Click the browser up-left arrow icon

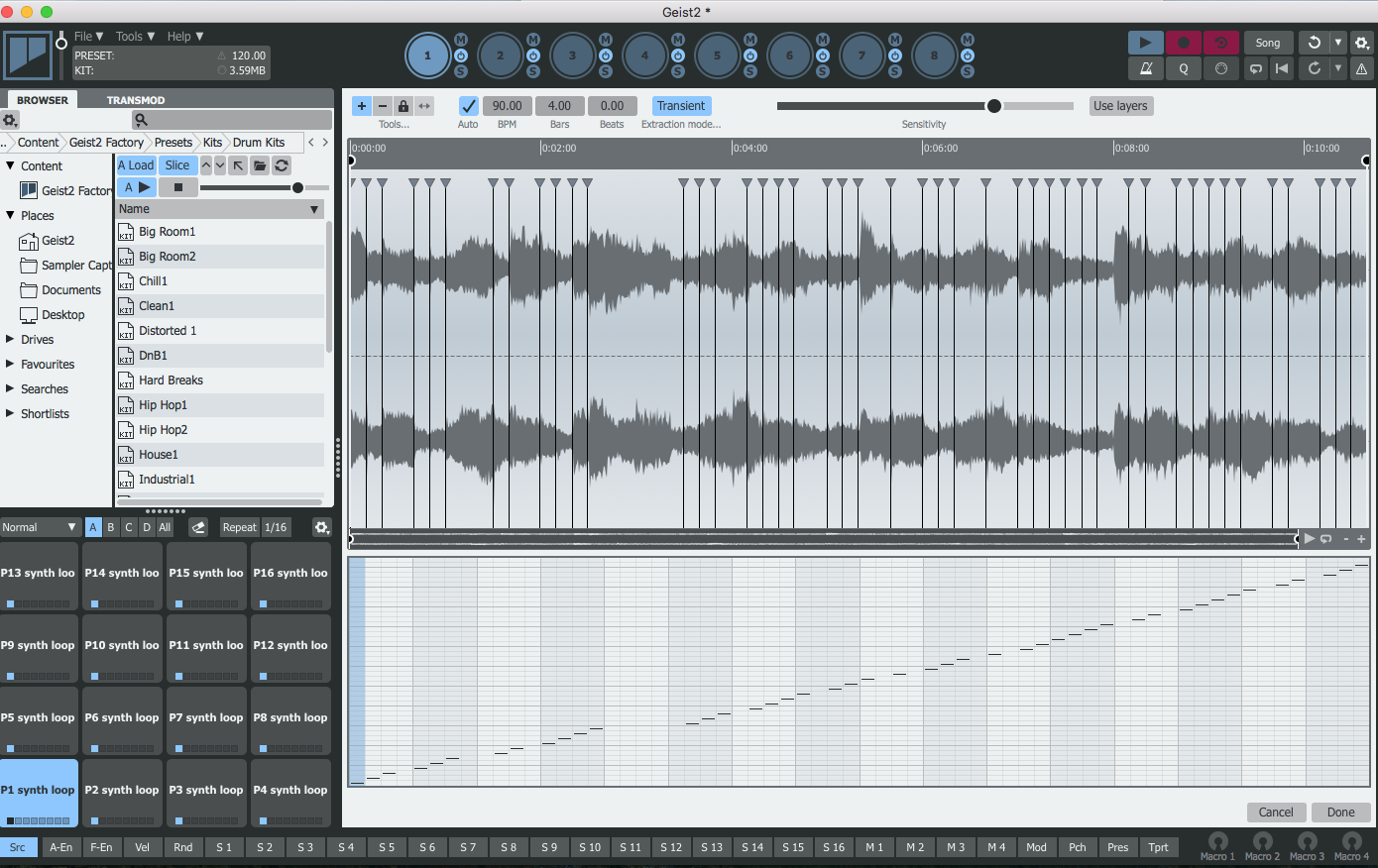click(x=238, y=165)
